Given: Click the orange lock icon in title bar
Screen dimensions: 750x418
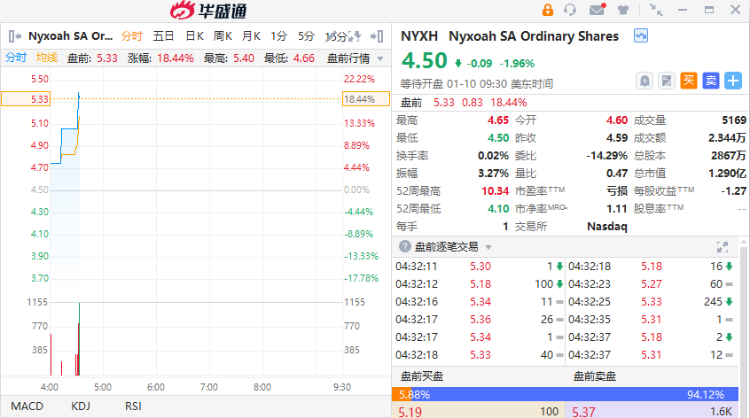Looking at the screenshot, I should coord(548,10).
